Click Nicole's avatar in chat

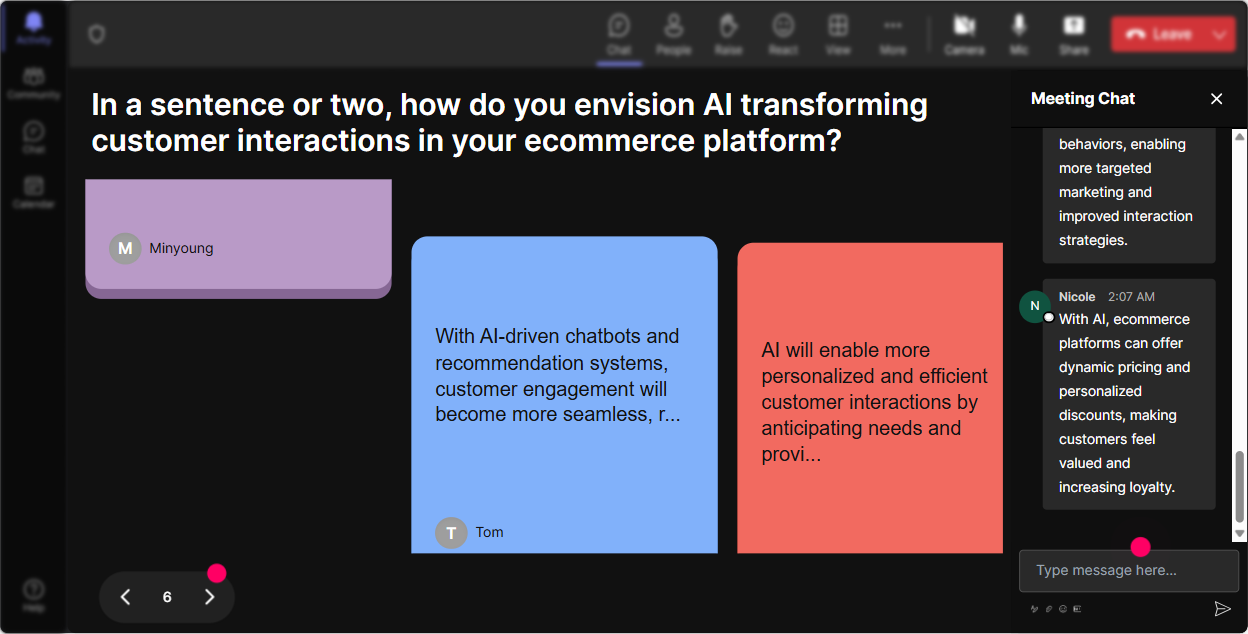pos(1035,306)
